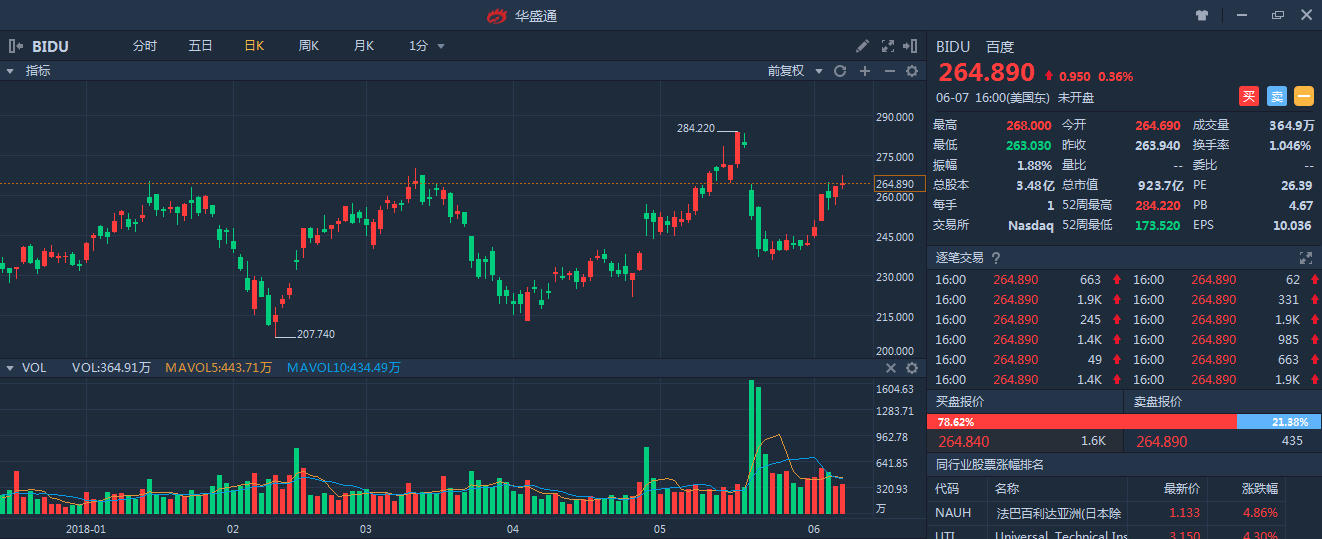Screen dimensions: 1322x539
Task: Collapse the 指标 indicator section
Action: (10, 71)
